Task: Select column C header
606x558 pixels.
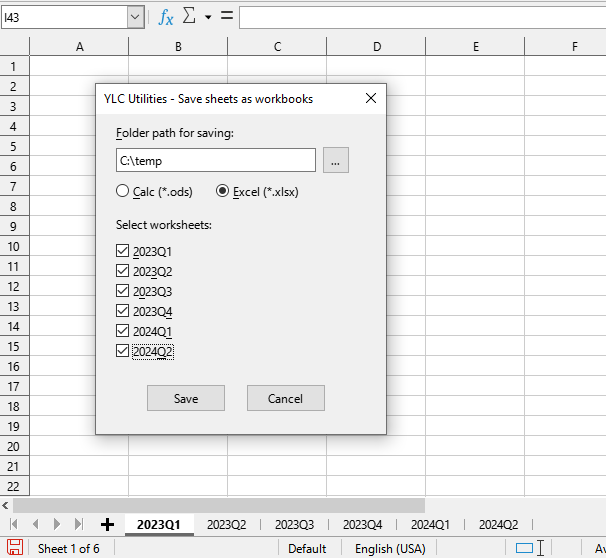Action: 277,47
